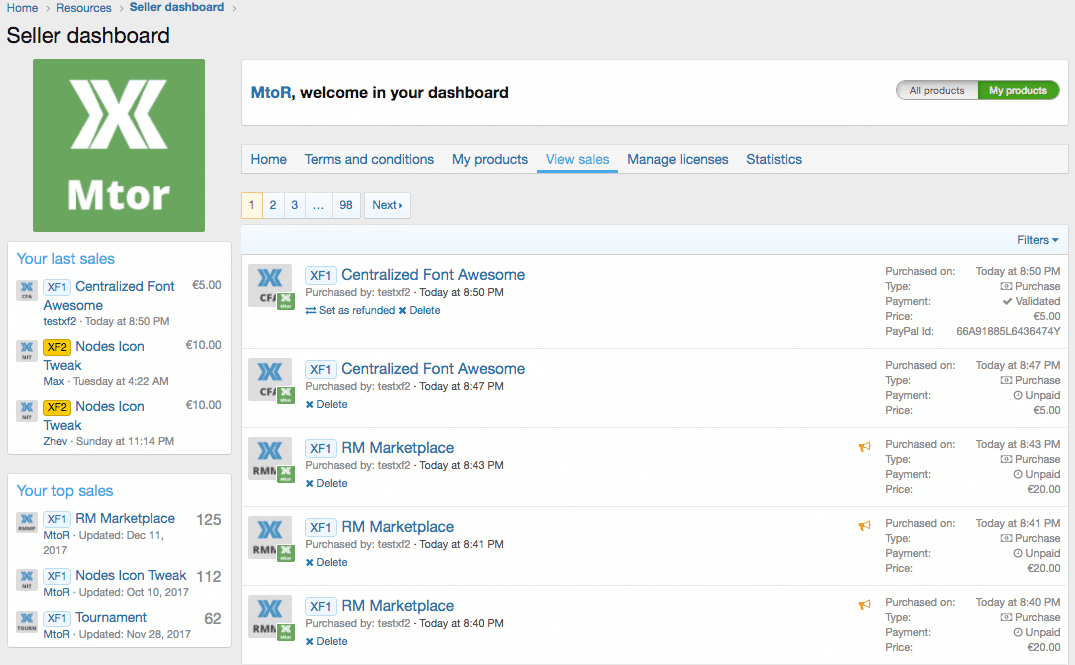The image size is (1075, 665).
Task: Click the large Mtor seller logo
Action: click(119, 145)
